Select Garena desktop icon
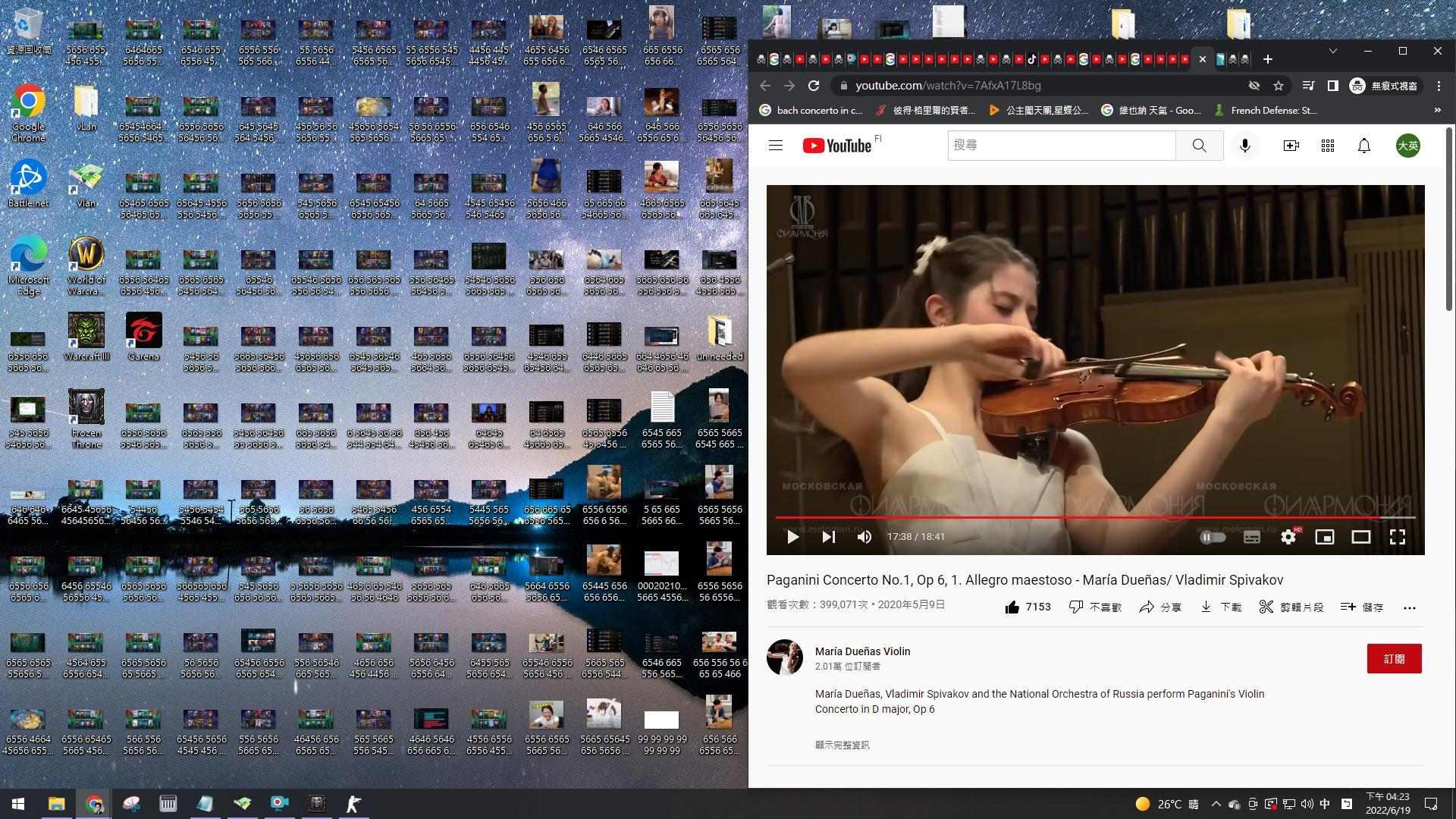 click(x=143, y=337)
